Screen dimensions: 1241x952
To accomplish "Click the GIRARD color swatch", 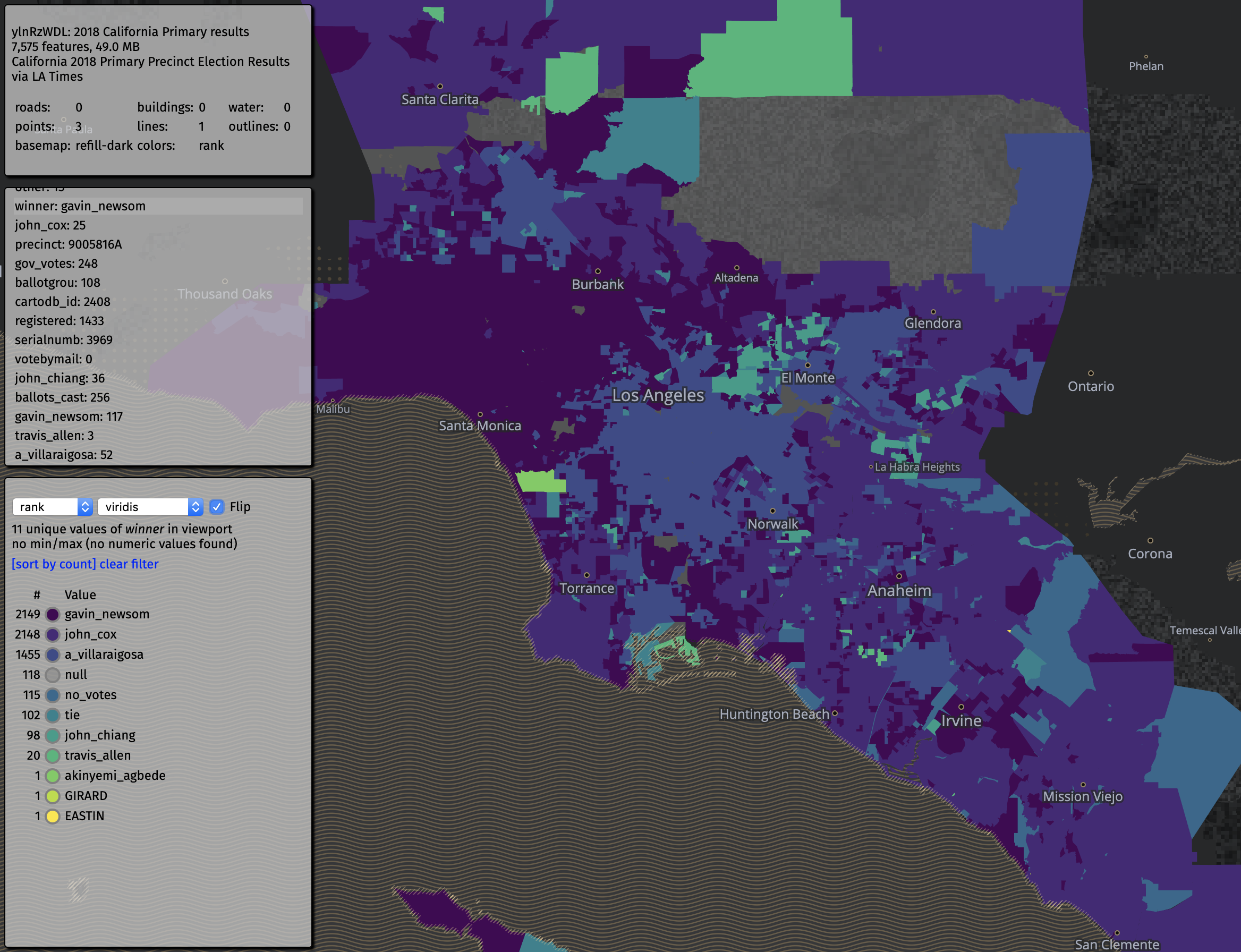I will pos(53,796).
